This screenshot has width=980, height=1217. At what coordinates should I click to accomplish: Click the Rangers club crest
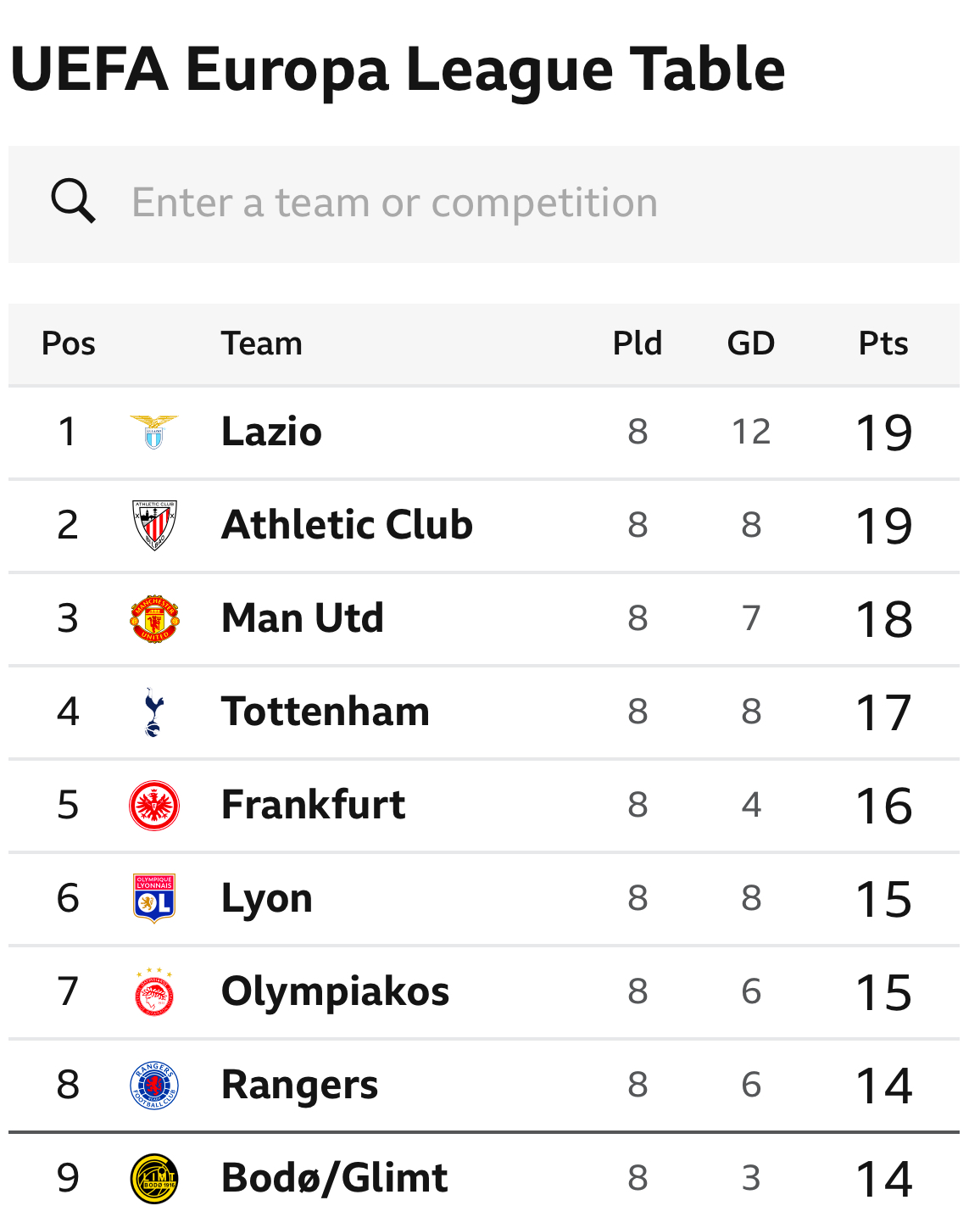pyautogui.click(x=154, y=1085)
